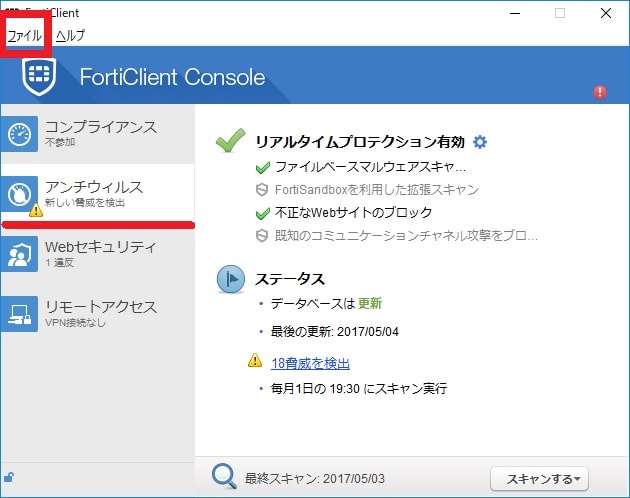Click the Webセキュリティ people icon
Screen dimensions: 630x498
point(19,254)
